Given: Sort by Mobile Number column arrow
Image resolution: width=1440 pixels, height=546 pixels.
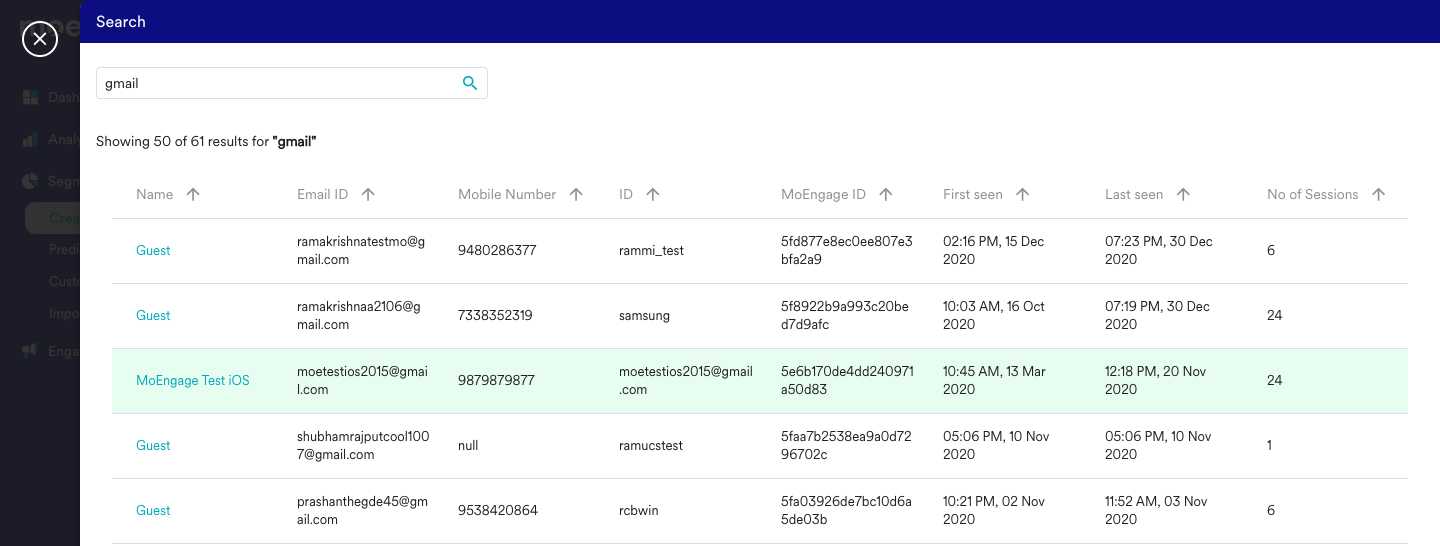Looking at the screenshot, I should [576, 195].
